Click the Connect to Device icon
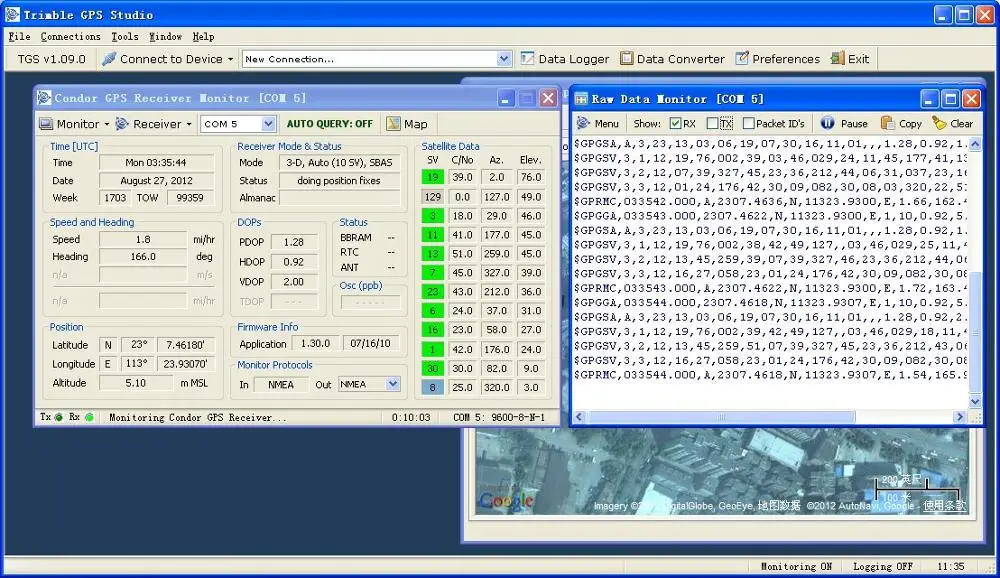 point(109,59)
